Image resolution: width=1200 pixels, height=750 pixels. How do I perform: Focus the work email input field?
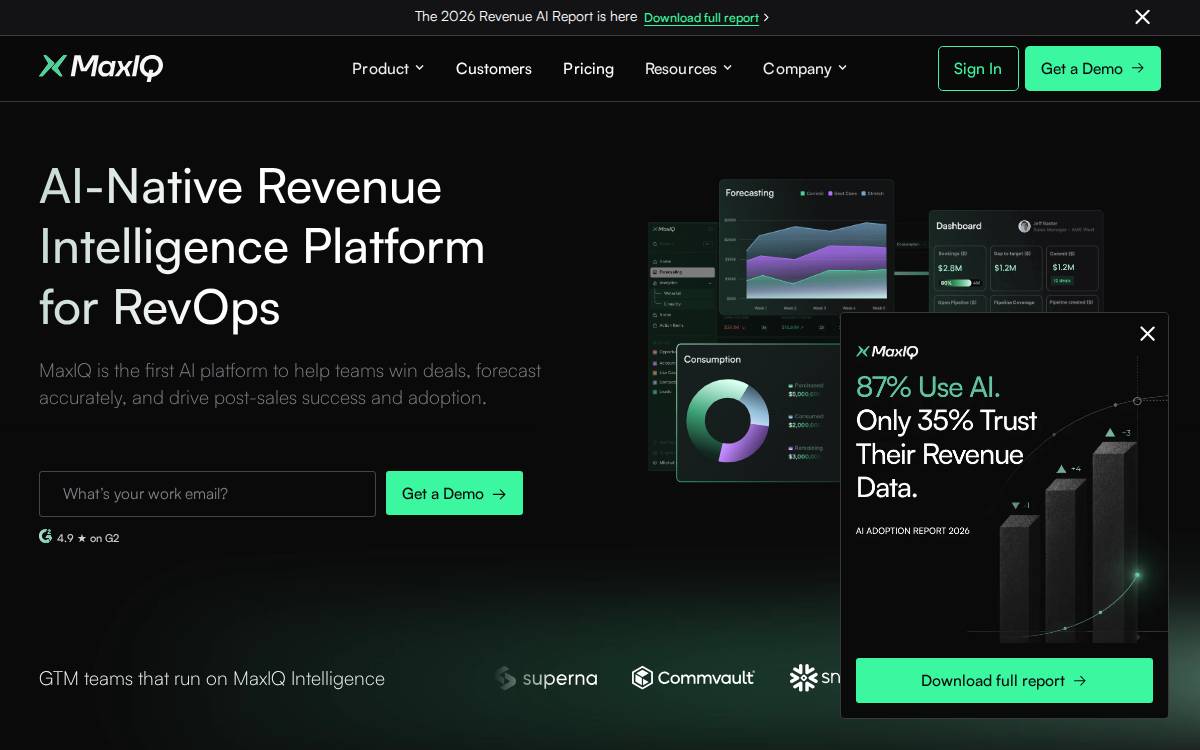(x=207, y=494)
